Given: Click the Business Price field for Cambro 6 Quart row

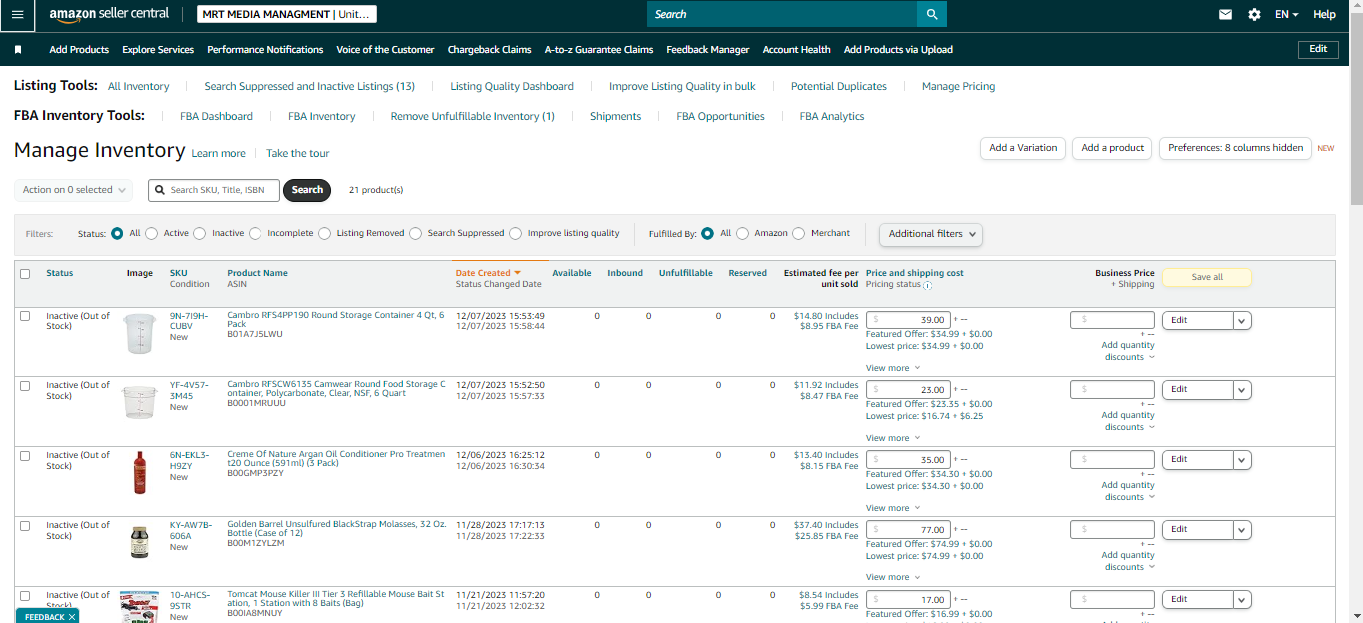Looking at the screenshot, I should (1112, 390).
